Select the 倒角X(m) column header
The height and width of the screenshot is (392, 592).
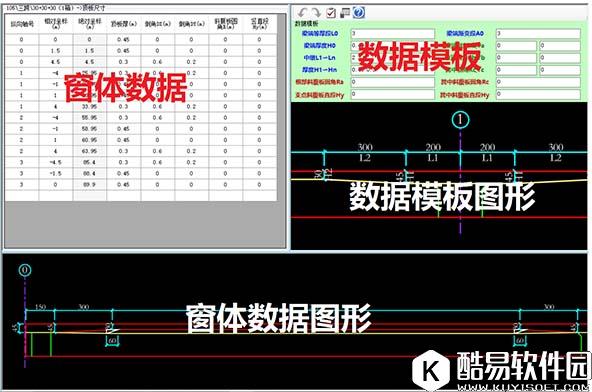click(x=157, y=24)
